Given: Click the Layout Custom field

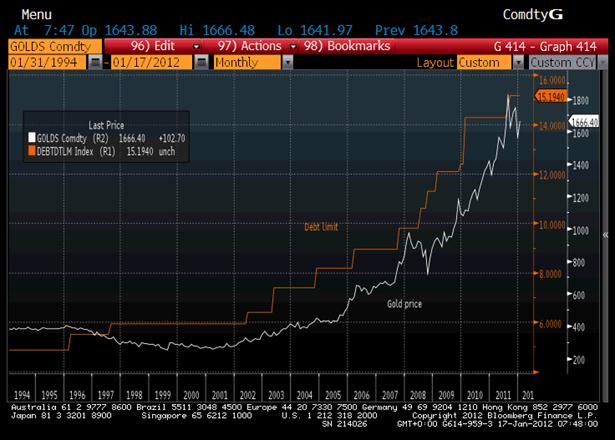Looking at the screenshot, I should tap(484, 62).
